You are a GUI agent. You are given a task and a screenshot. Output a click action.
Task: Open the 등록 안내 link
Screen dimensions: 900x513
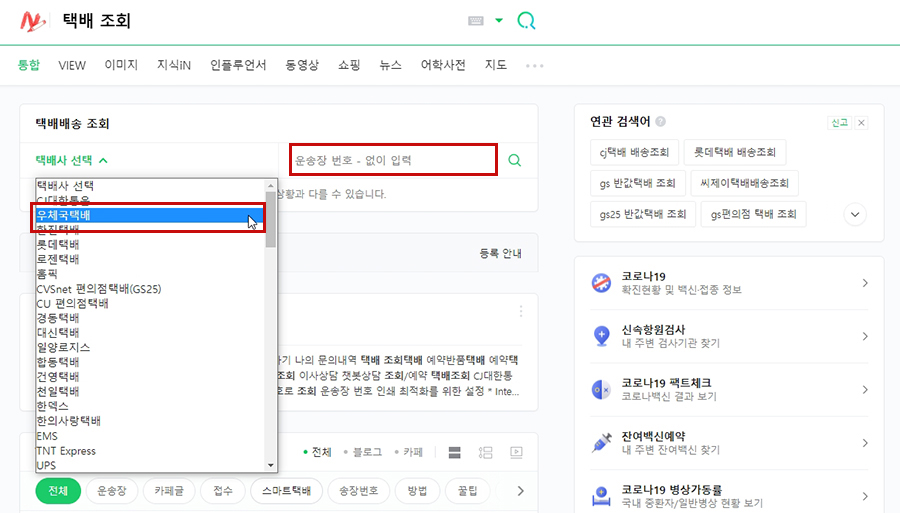(501, 253)
